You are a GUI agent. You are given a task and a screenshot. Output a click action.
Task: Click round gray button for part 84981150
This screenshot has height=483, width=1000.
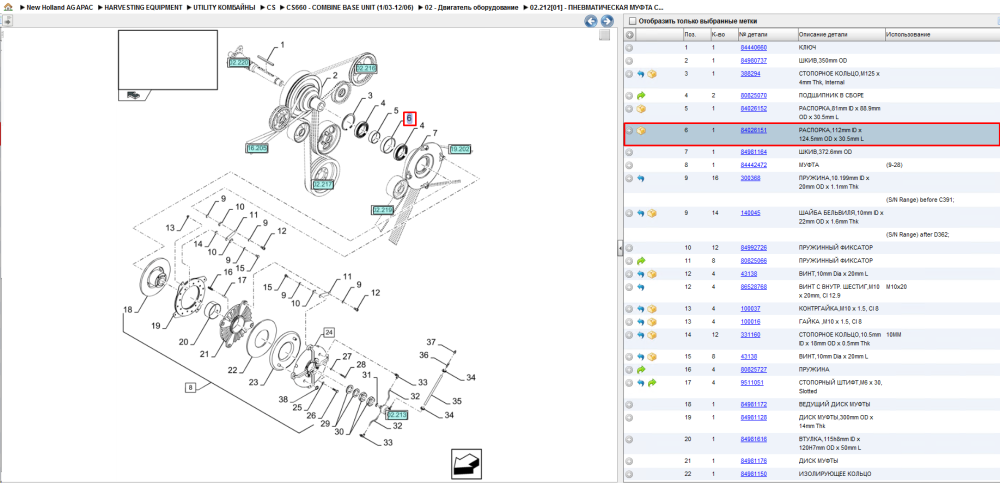(x=629, y=474)
